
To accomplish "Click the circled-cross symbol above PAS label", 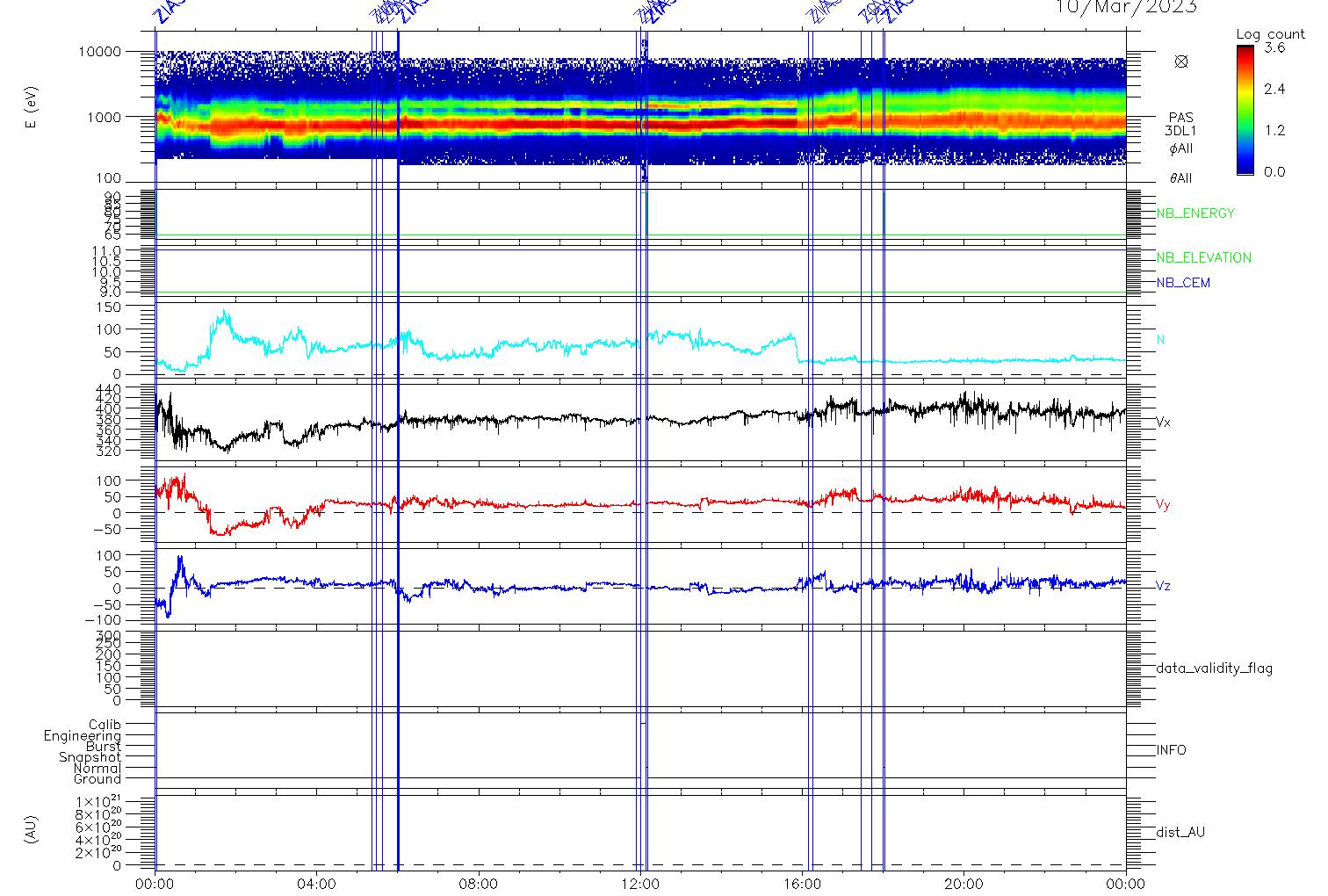I will (x=1181, y=61).
